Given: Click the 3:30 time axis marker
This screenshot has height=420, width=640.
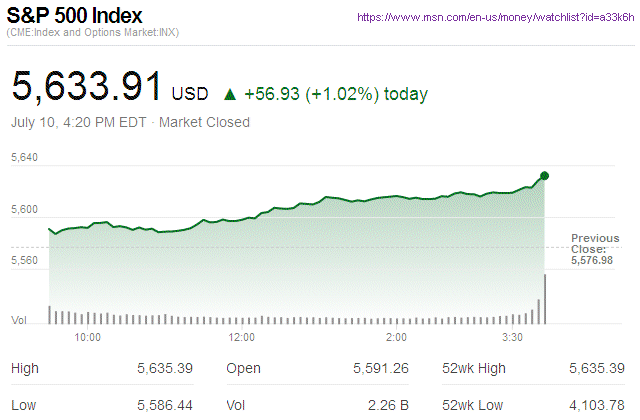Looking at the screenshot, I should [x=515, y=337].
